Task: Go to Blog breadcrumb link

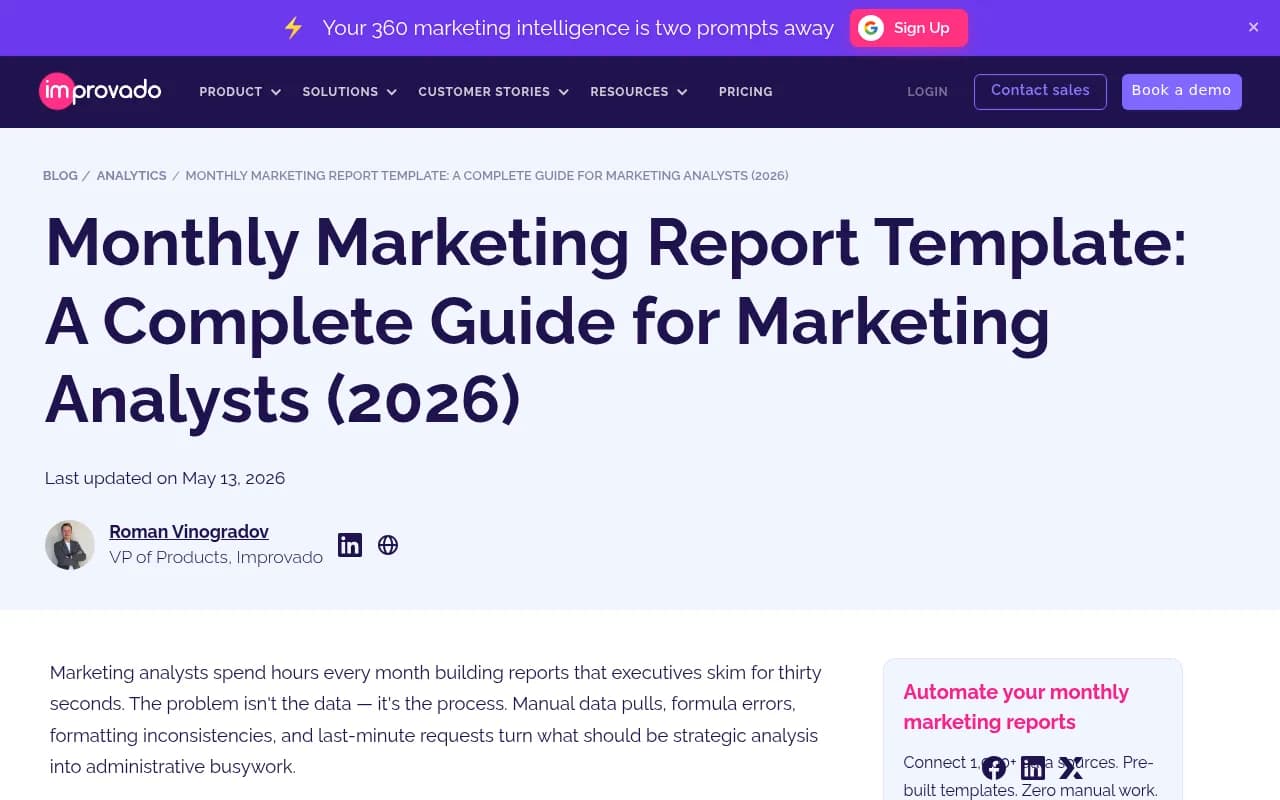Action: tap(60, 176)
